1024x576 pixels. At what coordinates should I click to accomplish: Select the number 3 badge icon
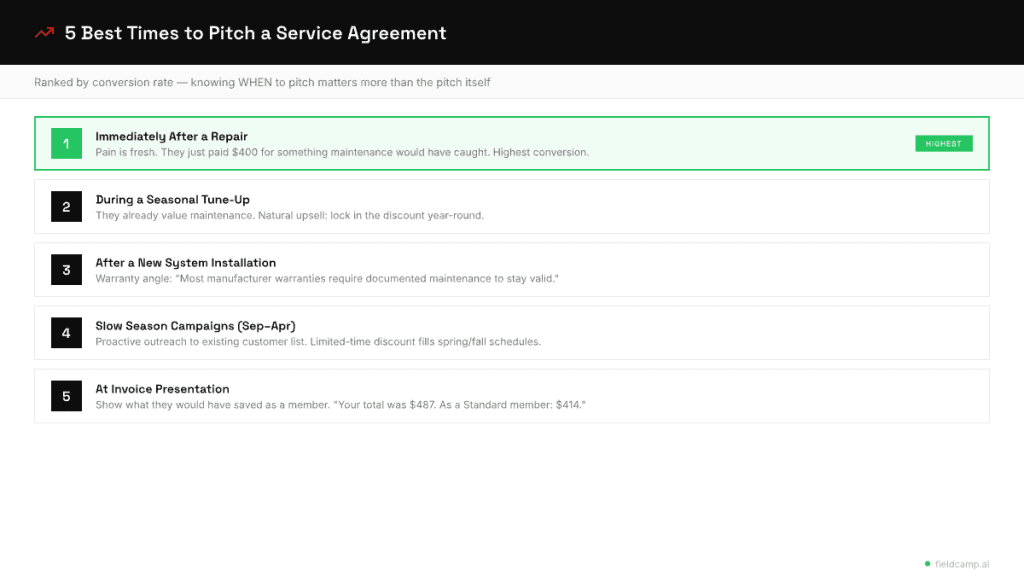(66, 269)
